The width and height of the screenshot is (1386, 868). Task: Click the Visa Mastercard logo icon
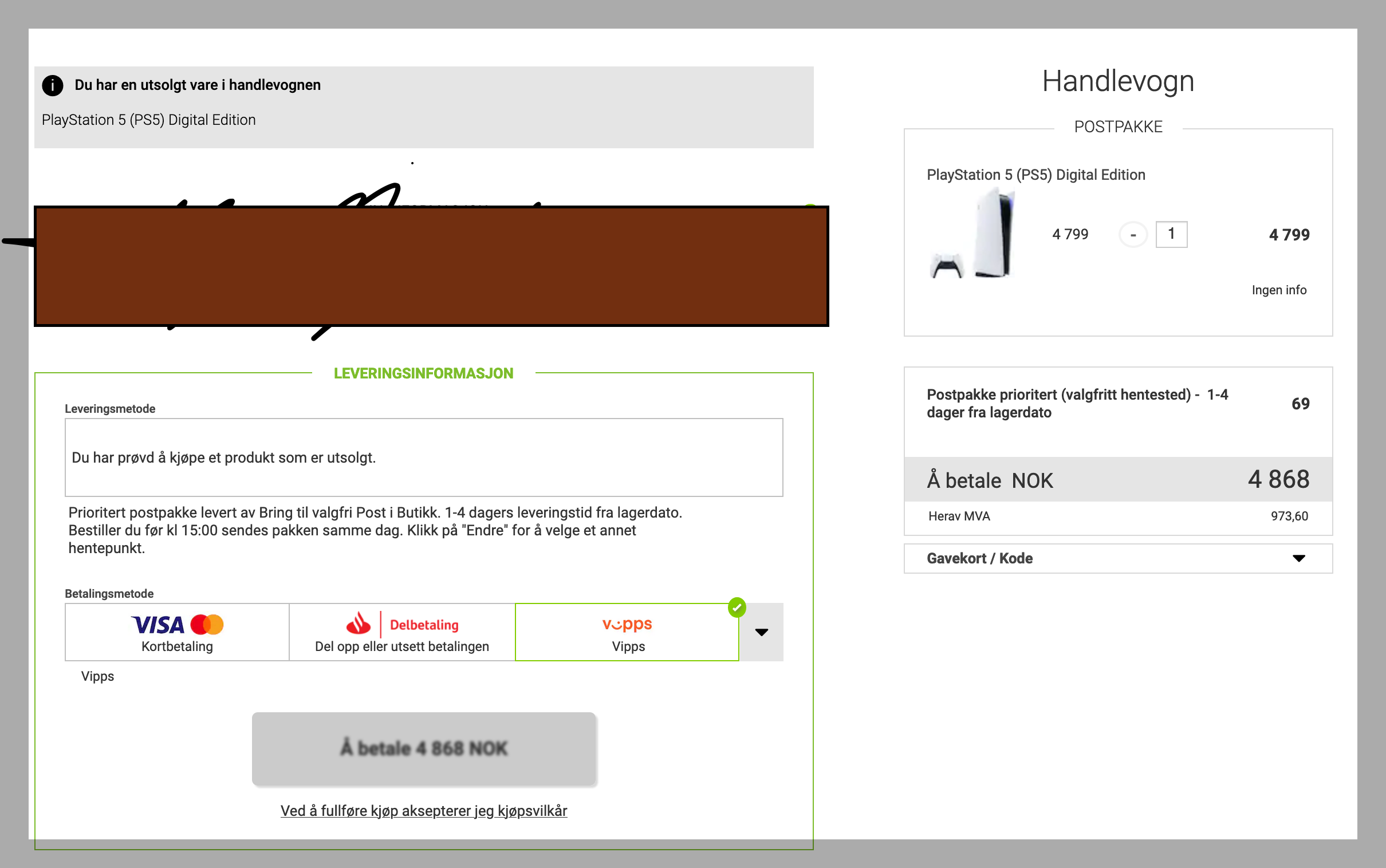coord(177,625)
